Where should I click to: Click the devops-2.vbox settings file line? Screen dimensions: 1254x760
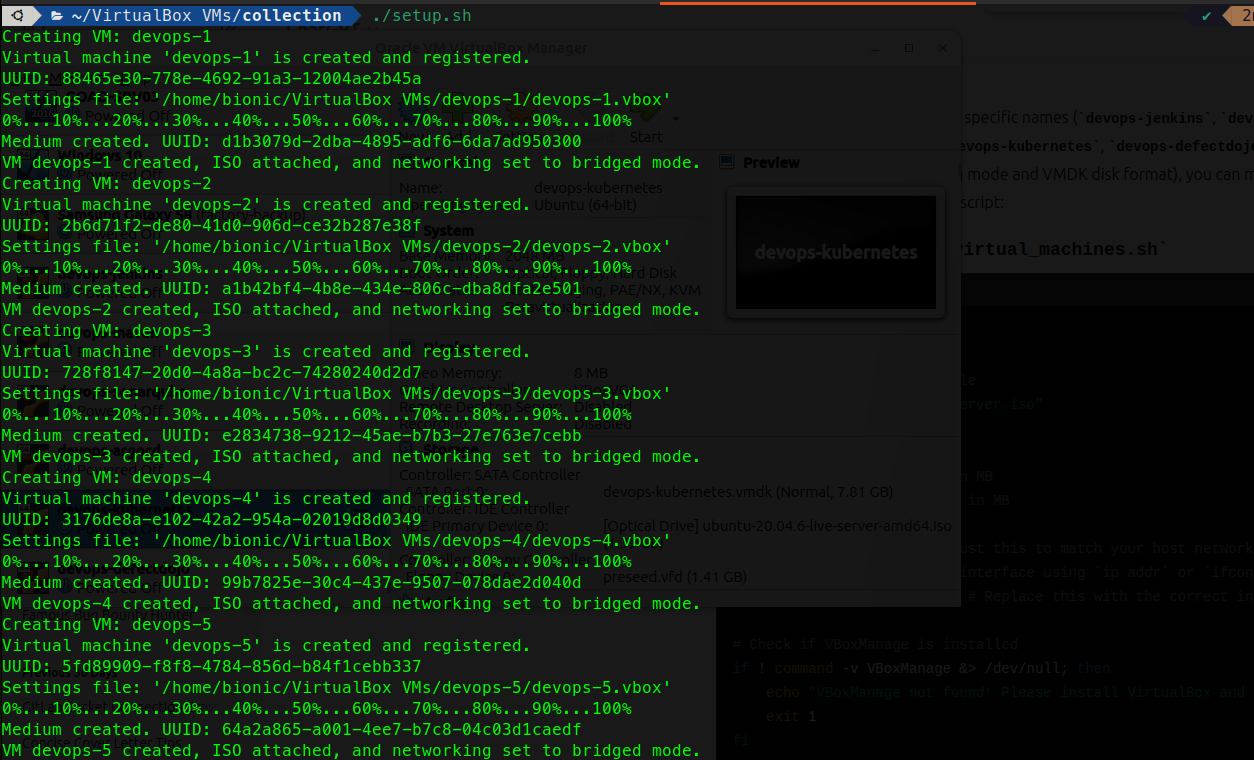click(x=337, y=247)
